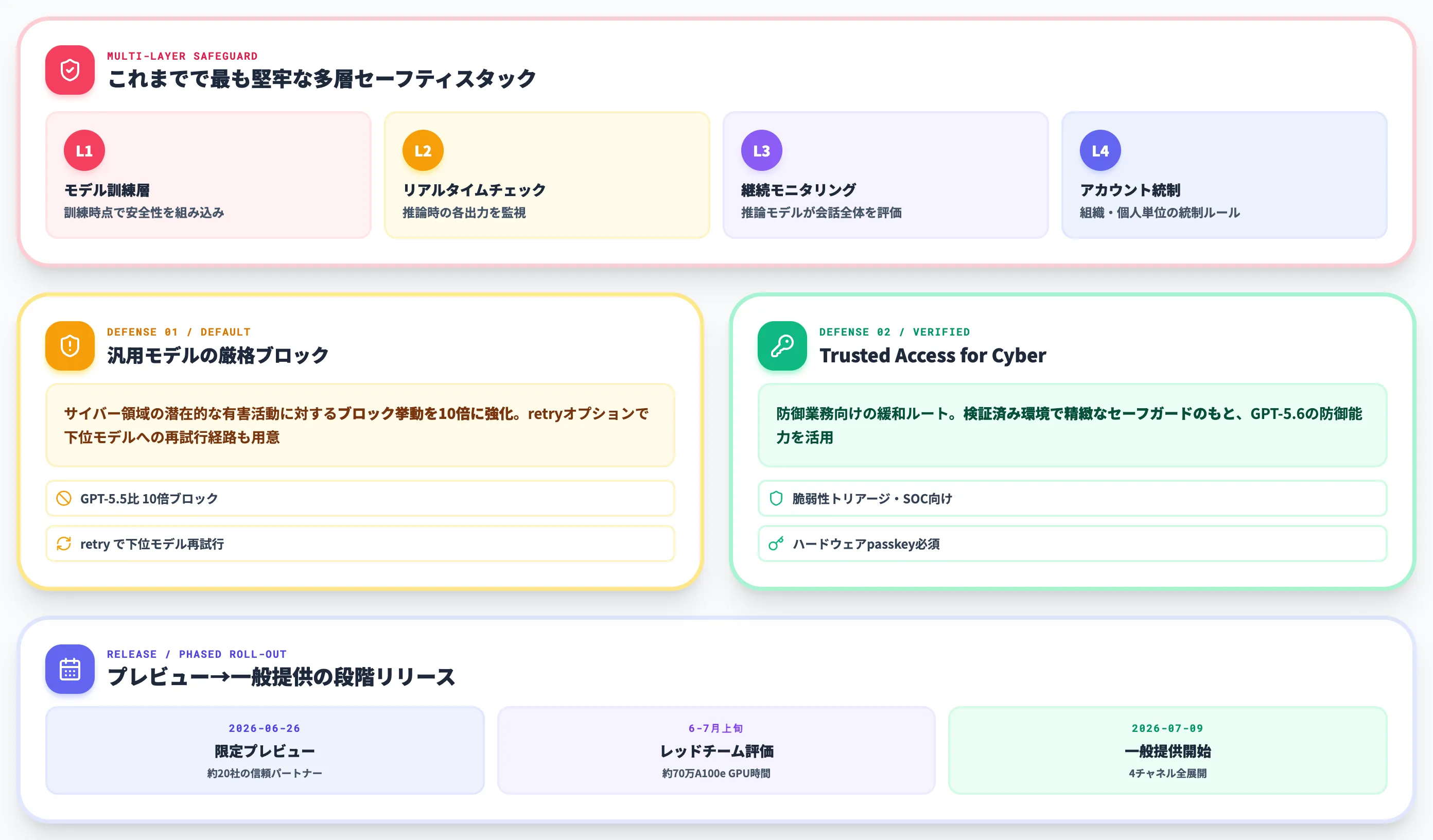This screenshot has width=1433, height=840.
Task: Open the 継続モニタリング layer card
Action: pos(885,175)
